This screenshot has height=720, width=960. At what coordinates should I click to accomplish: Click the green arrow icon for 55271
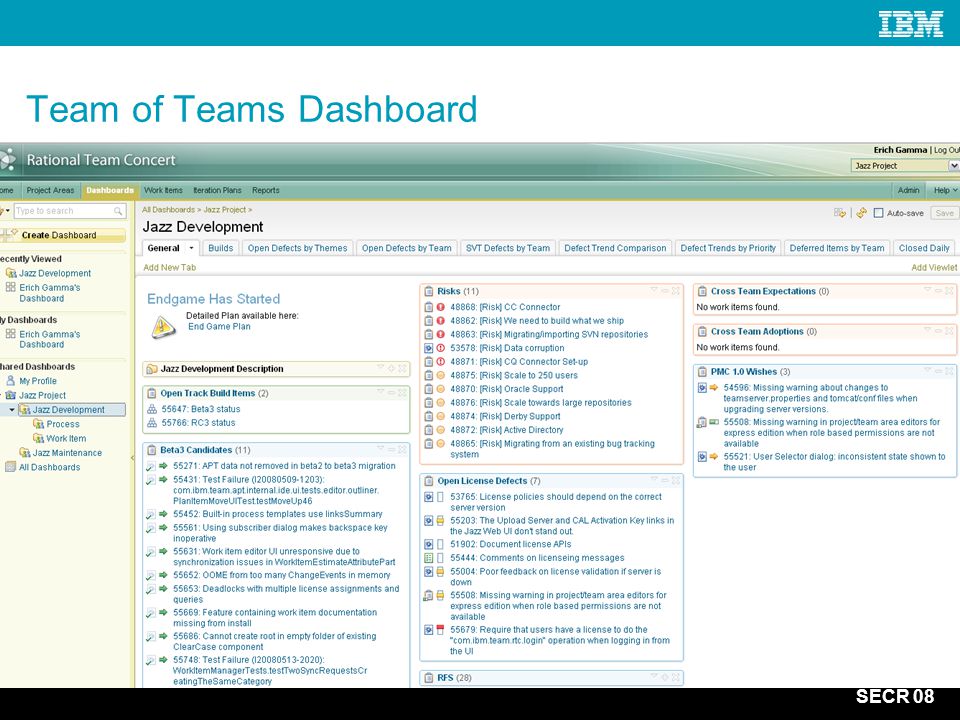[163, 466]
